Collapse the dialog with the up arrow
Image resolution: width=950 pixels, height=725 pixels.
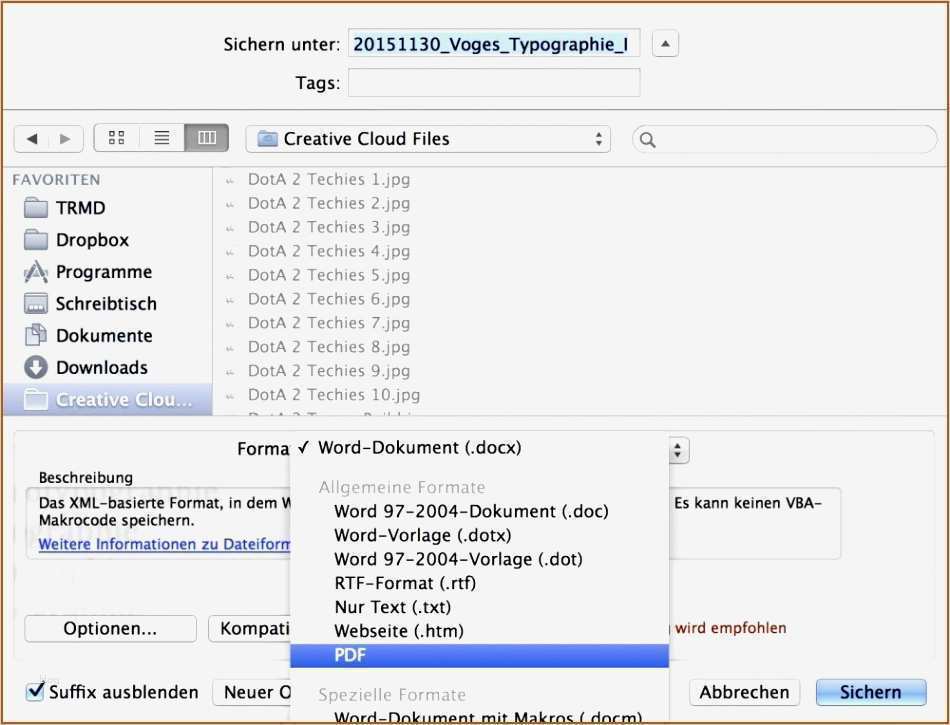(665, 43)
